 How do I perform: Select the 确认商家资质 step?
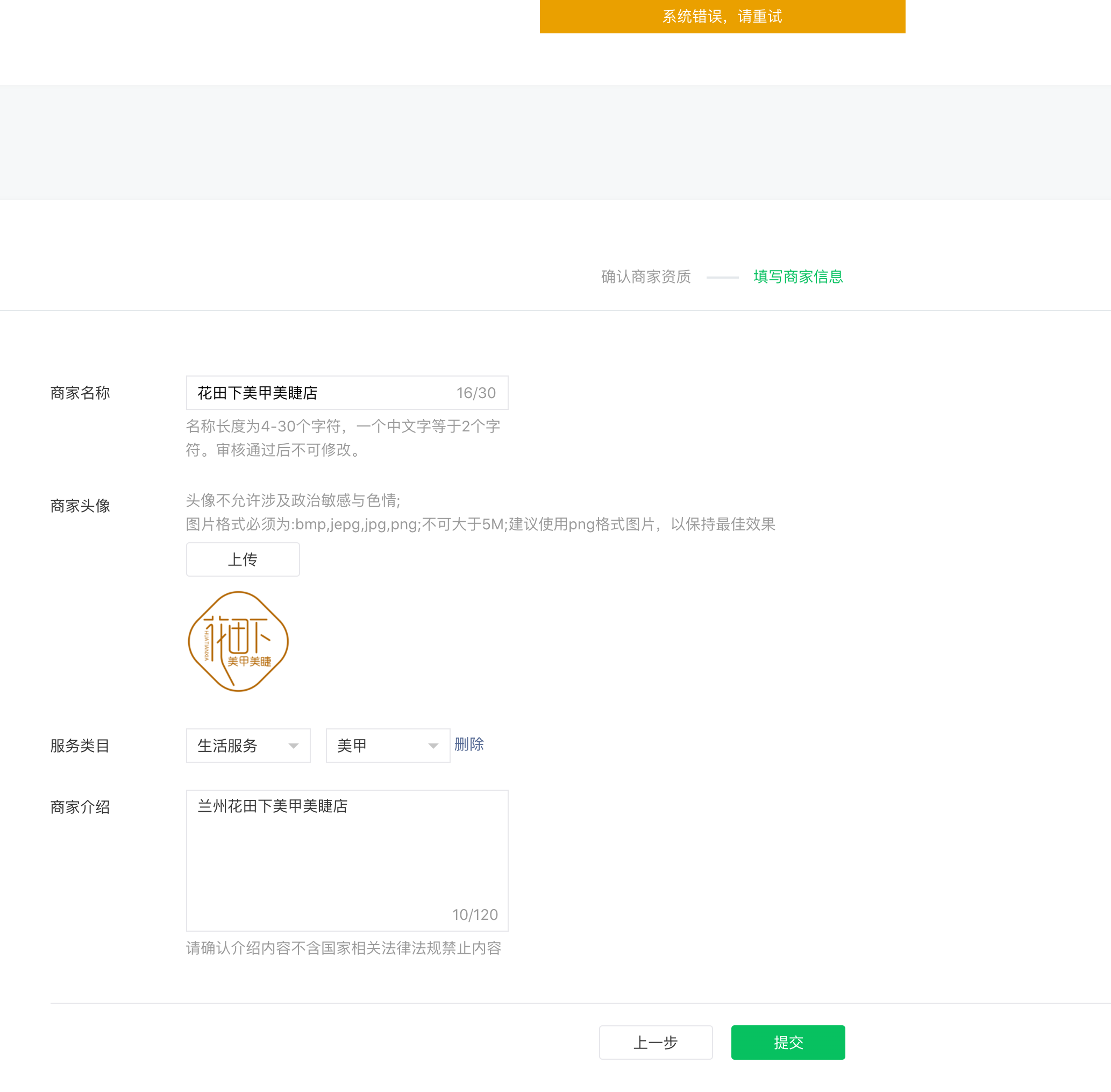click(645, 276)
